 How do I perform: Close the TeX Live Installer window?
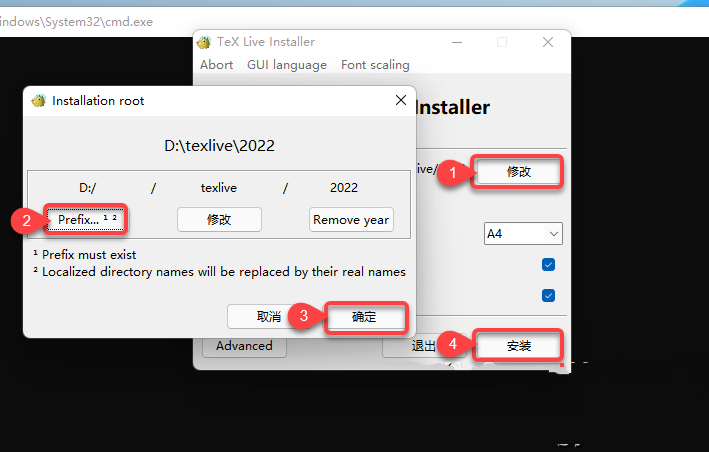[x=548, y=42]
